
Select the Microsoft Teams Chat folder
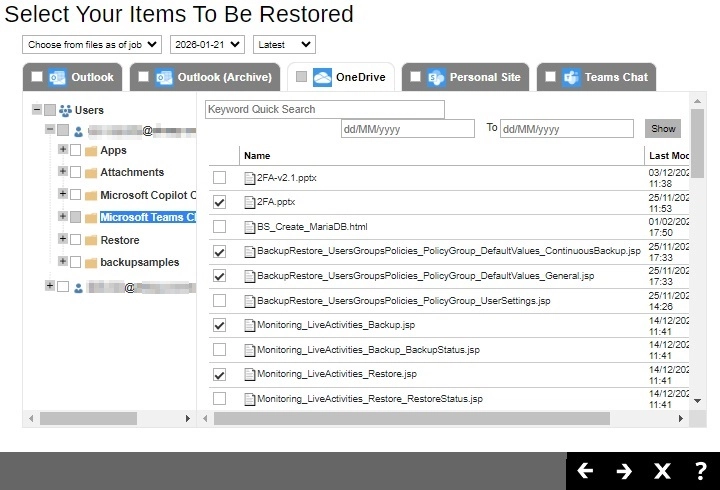pos(148,217)
